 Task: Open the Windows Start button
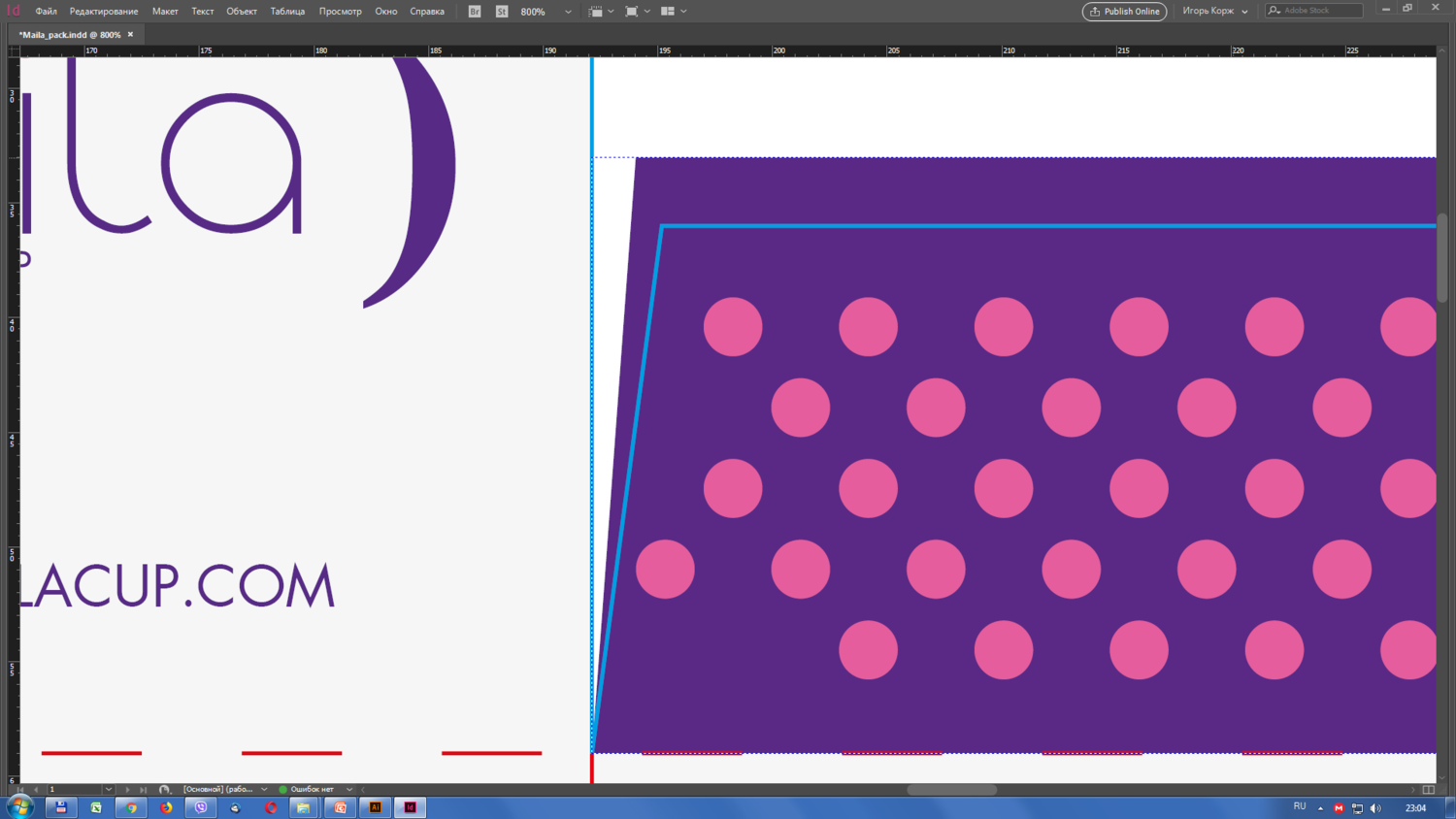[18, 807]
